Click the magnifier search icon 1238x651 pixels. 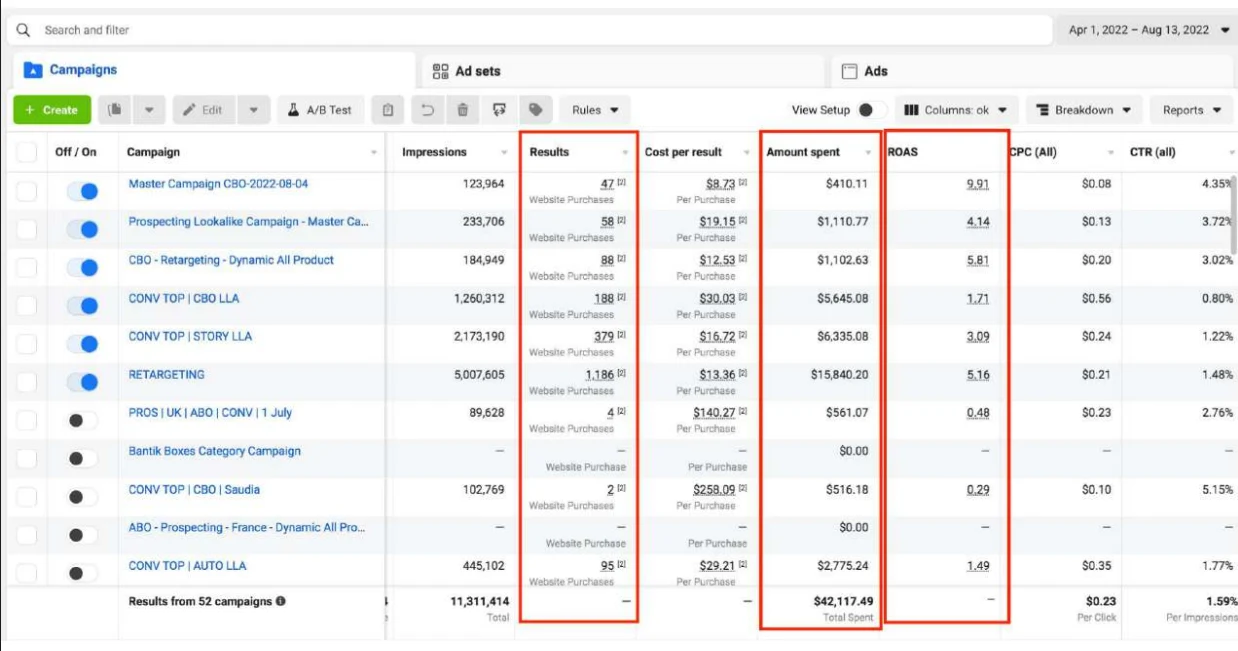(24, 30)
